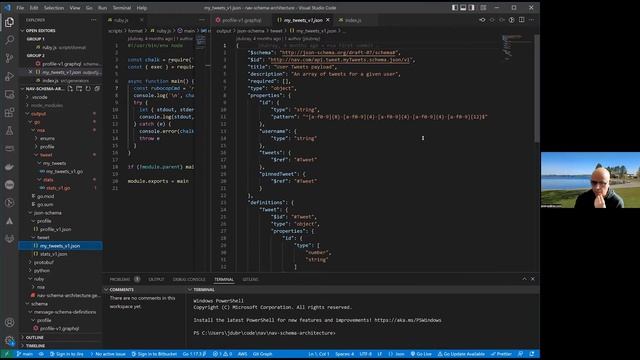The height and width of the screenshot is (360, 640).
Task: Close the my_tweets_v1.json editor tab
Action: 328,20
